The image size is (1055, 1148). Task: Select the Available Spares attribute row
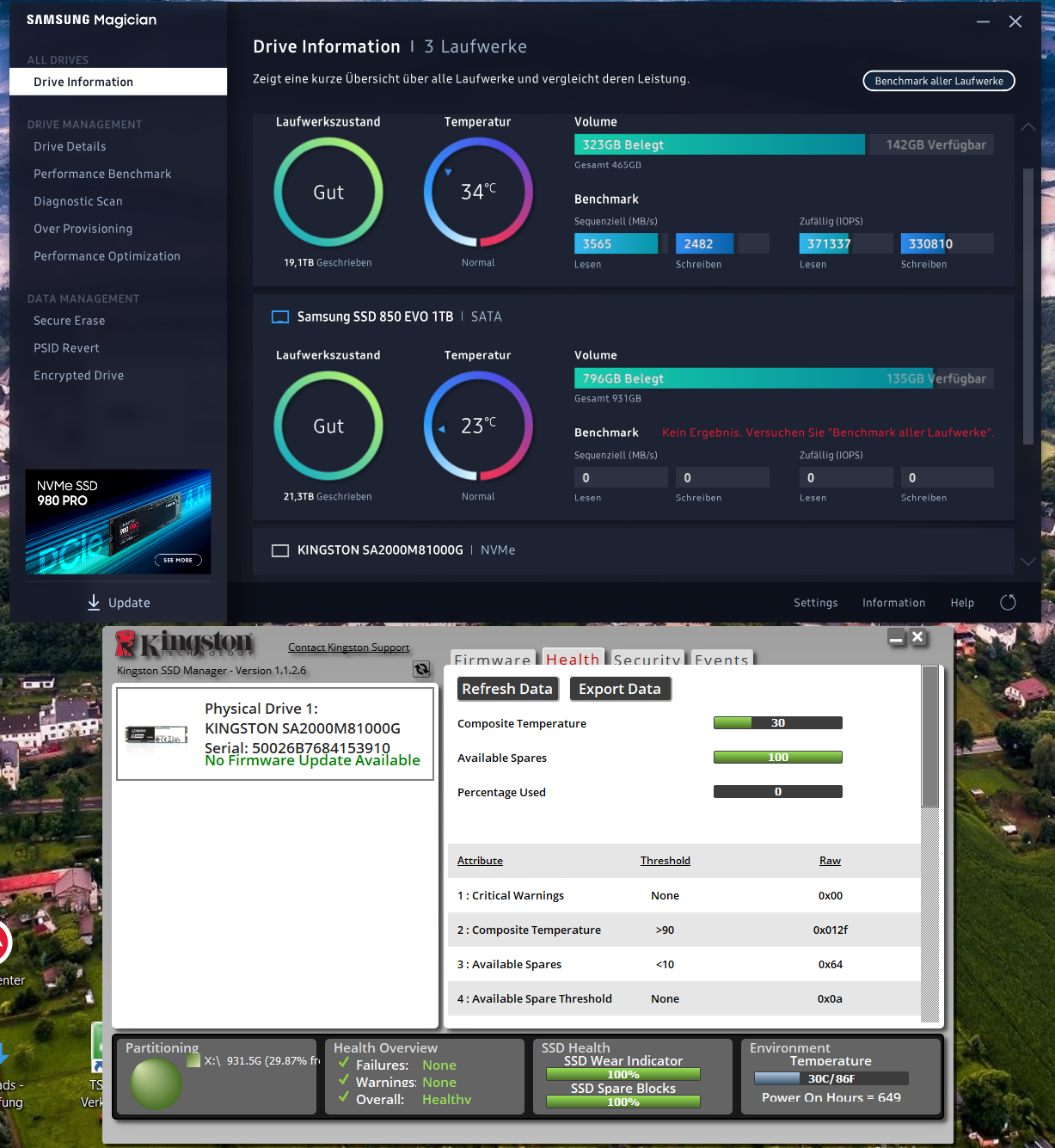tap(684, 964)
